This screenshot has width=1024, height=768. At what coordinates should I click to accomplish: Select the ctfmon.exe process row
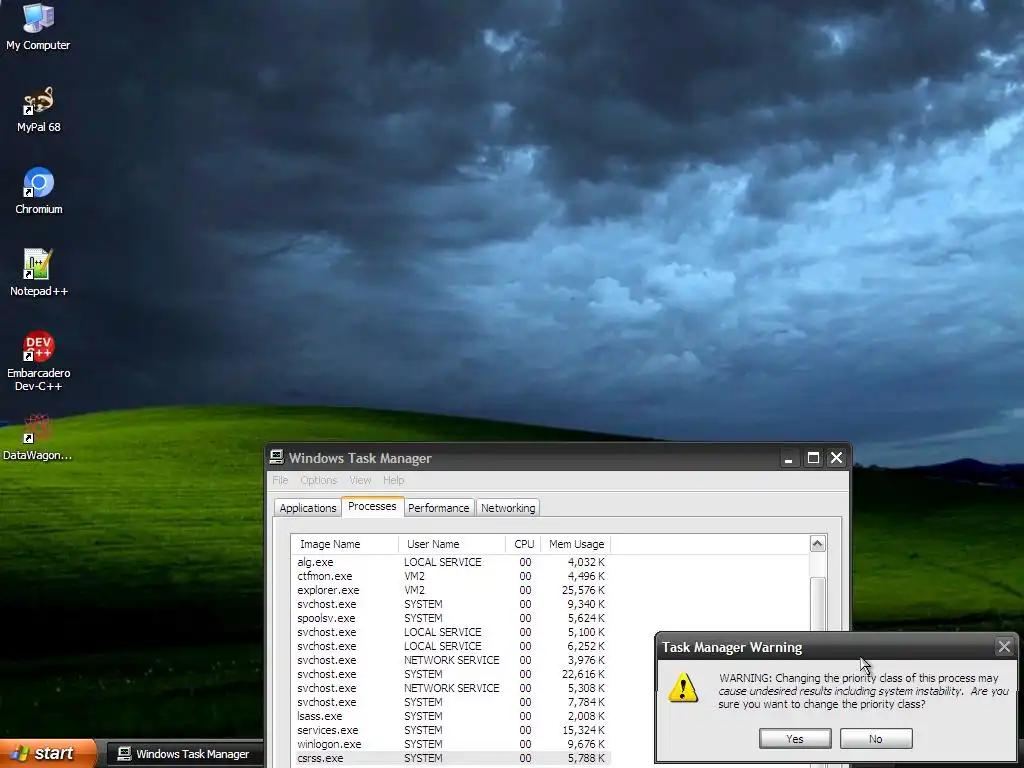[x=451, y=576]
